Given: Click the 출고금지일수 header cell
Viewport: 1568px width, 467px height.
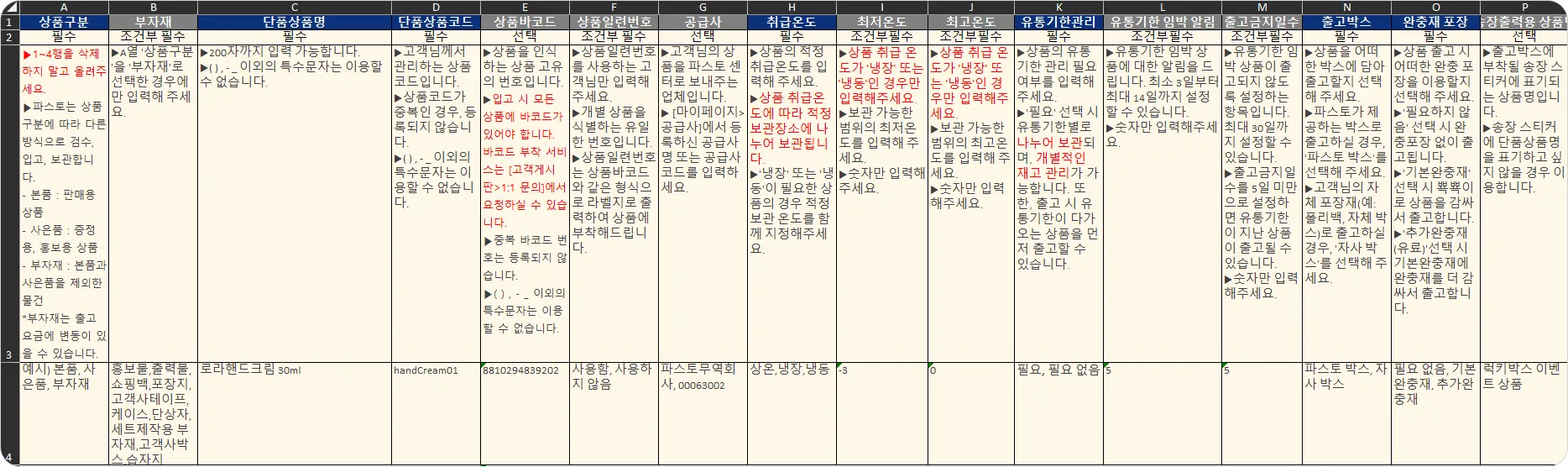Looking at the screenshot, I should 1262,22.
